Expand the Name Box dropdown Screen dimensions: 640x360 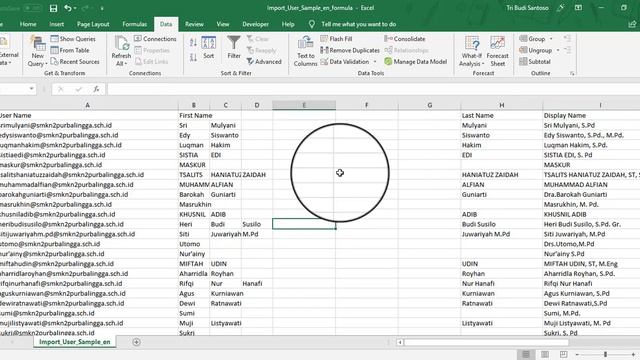pyautogui.click(x=31, y=89)
